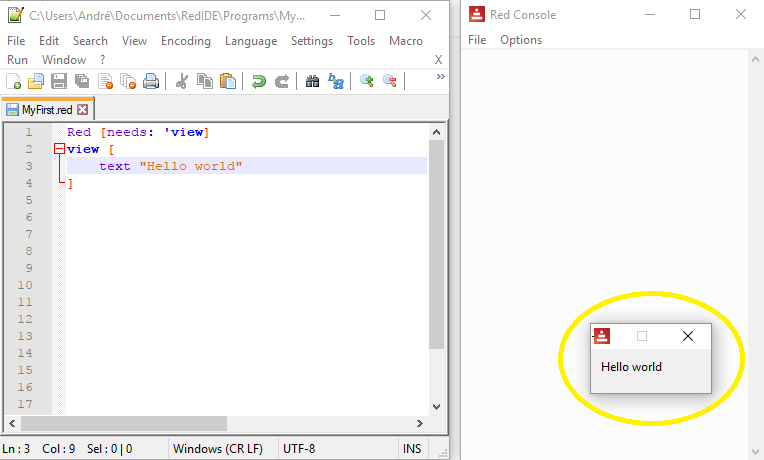Click the horizontal scrollbar left arrow

12,423
